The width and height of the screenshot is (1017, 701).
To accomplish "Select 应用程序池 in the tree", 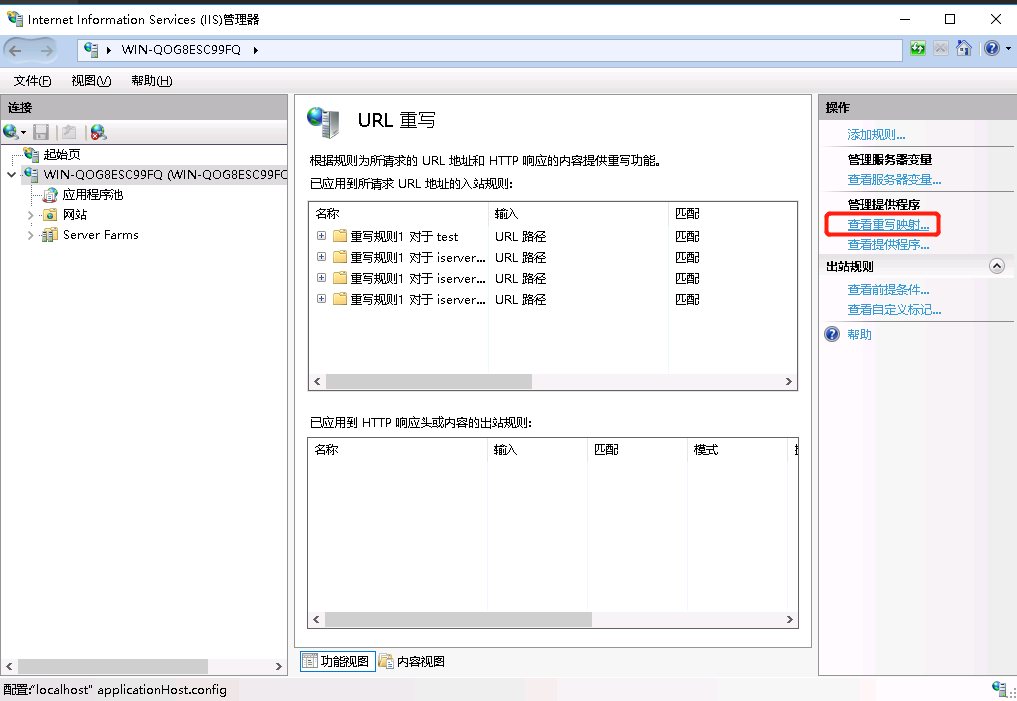I will (x=93, y=195).
